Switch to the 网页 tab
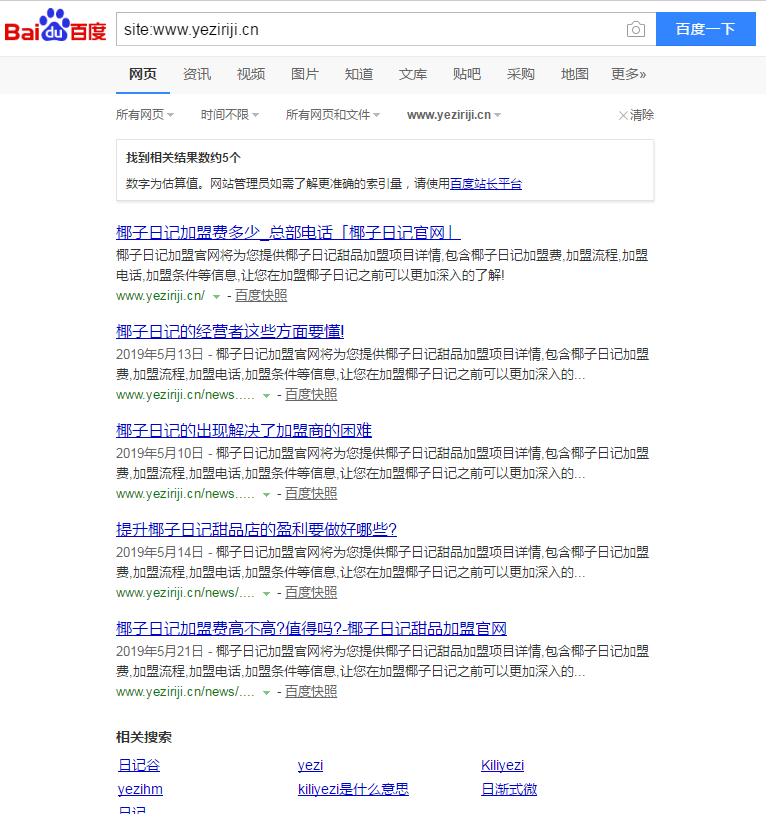 (x=143, y=74)
